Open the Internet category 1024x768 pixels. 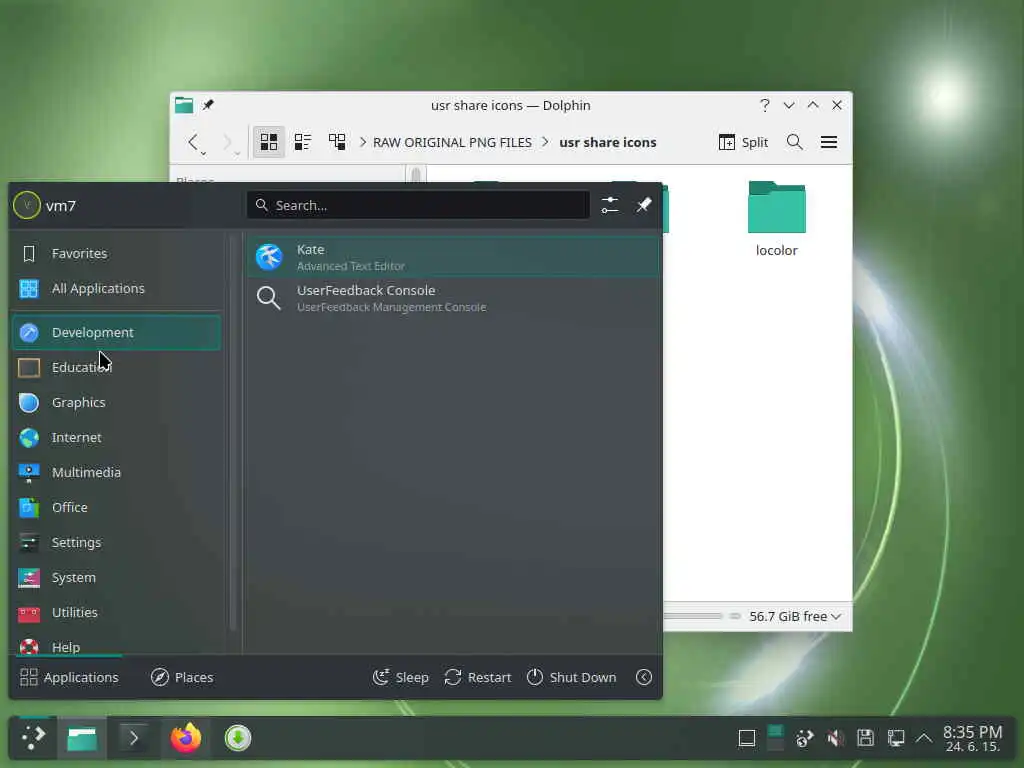click(x=116, y=438)
